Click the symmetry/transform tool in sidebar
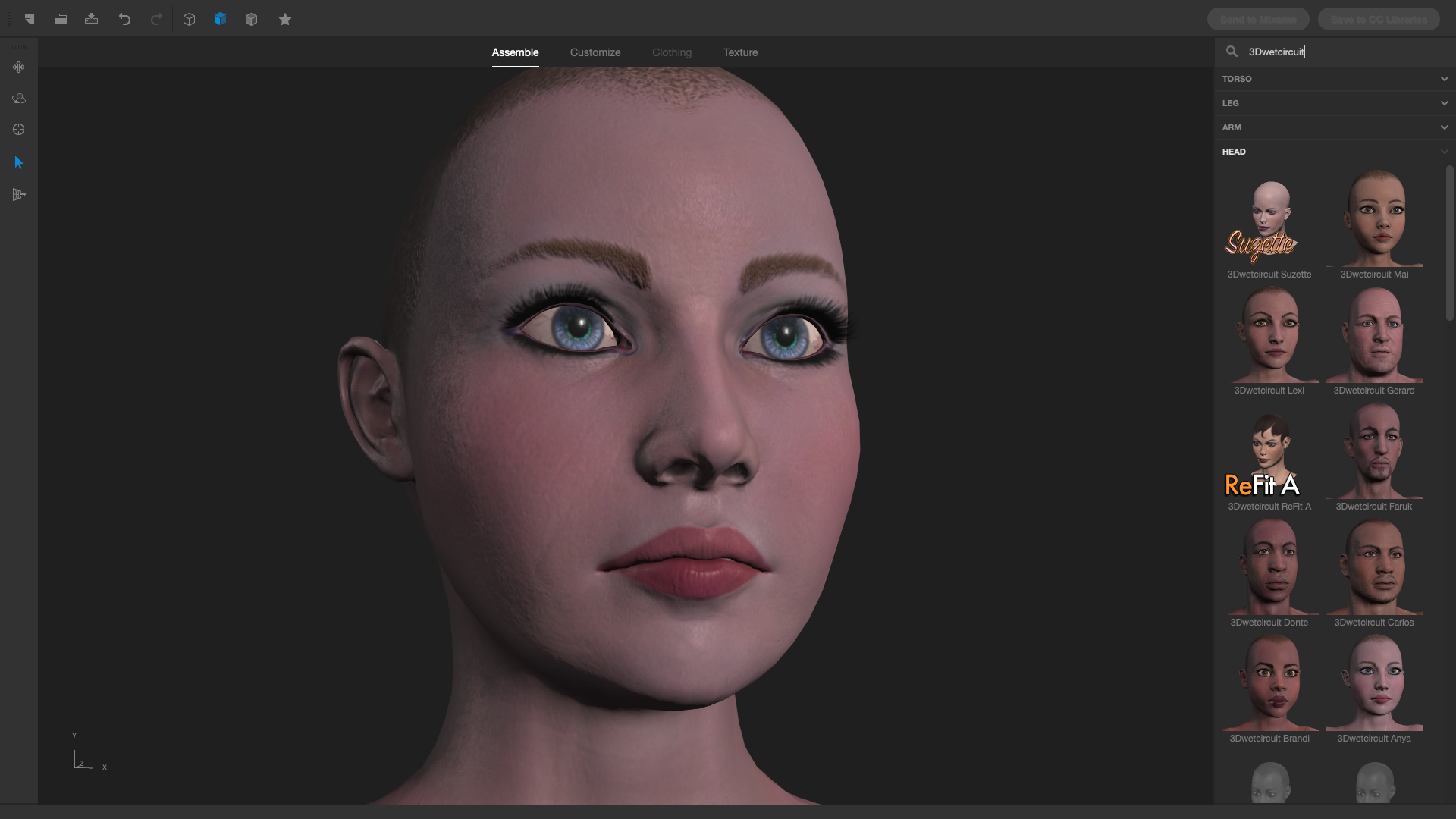 pyautogui.click(x=19, y=195)
